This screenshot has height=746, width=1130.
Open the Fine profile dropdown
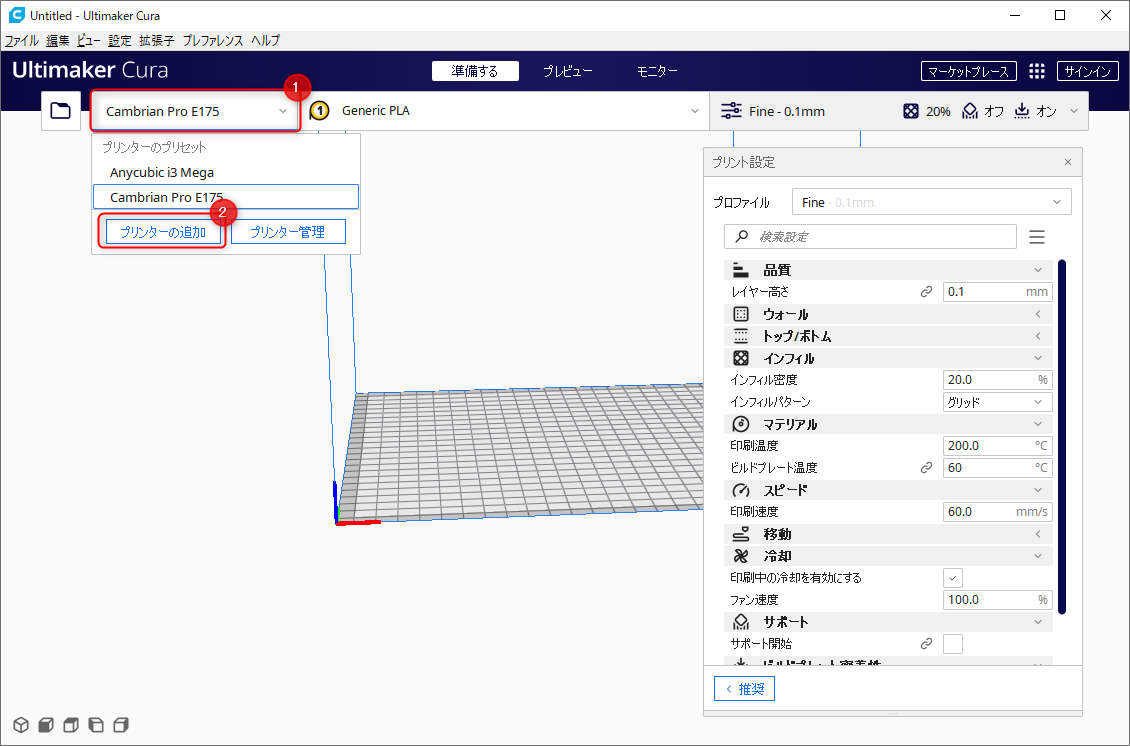coord(931,203)
